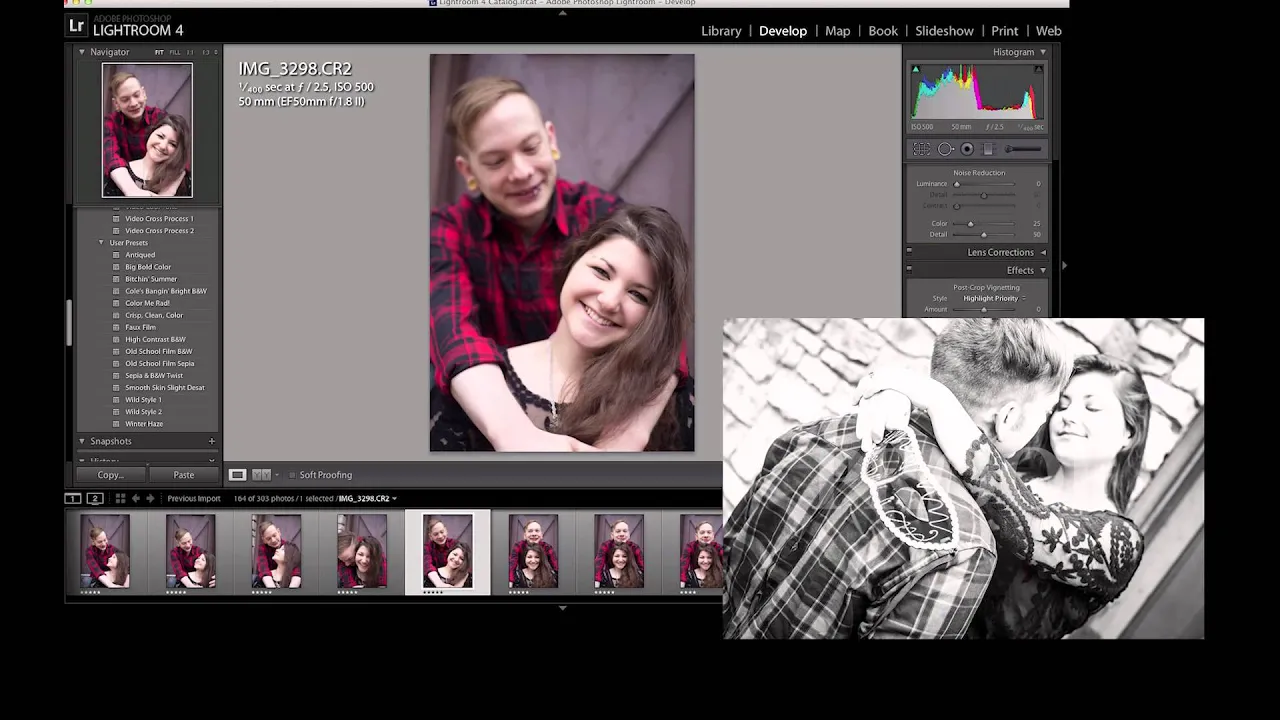The width and height of the screenshot is (1280, 720).
Task: Click second window display button 2
Action: [x=95, y=498]
